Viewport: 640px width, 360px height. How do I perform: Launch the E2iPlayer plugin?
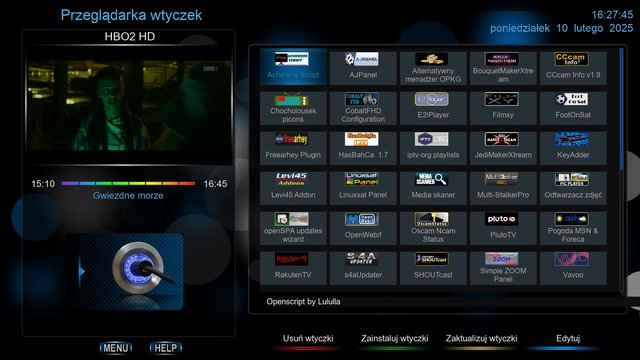pos(433,107)
